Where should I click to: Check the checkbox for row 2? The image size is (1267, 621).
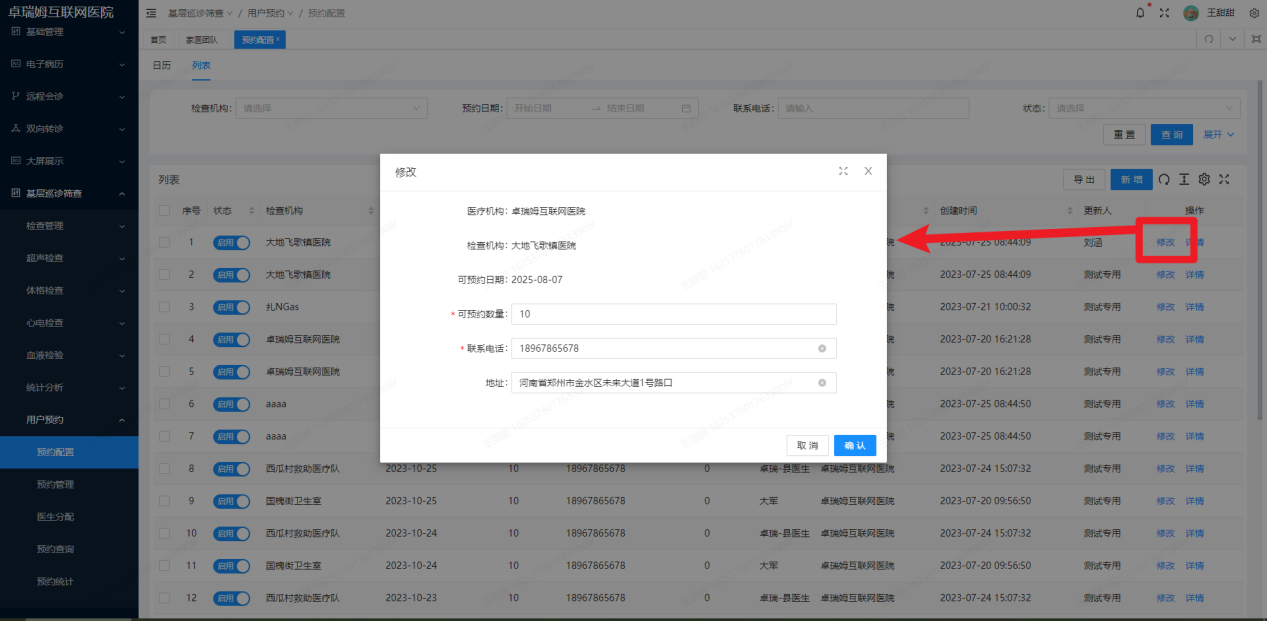pyautogui.click(x=164, y=275)
